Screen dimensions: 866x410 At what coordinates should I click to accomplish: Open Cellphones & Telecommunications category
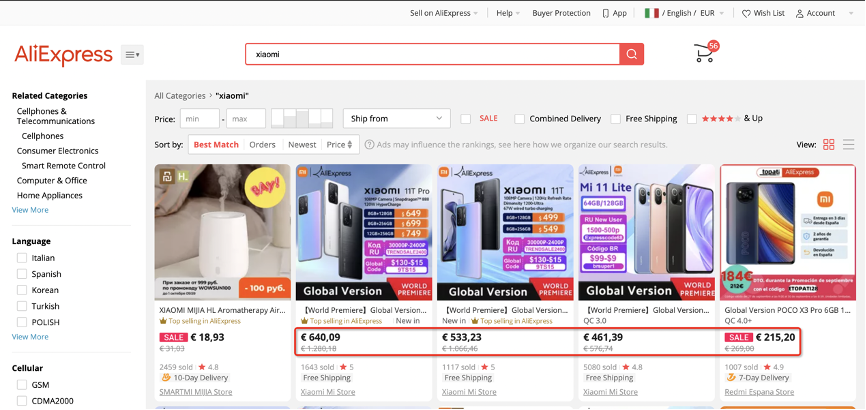click(56, 116)
